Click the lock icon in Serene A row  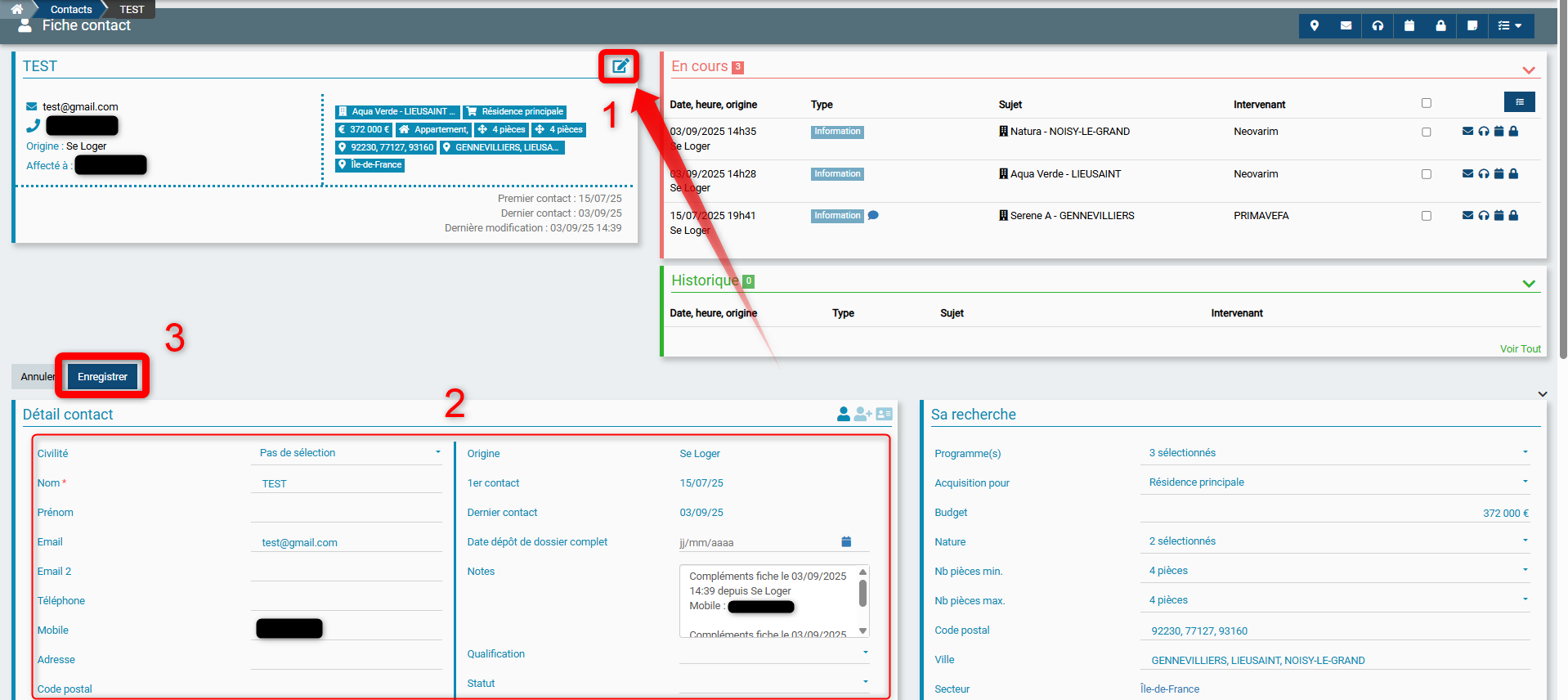(x=1513, y=216)
